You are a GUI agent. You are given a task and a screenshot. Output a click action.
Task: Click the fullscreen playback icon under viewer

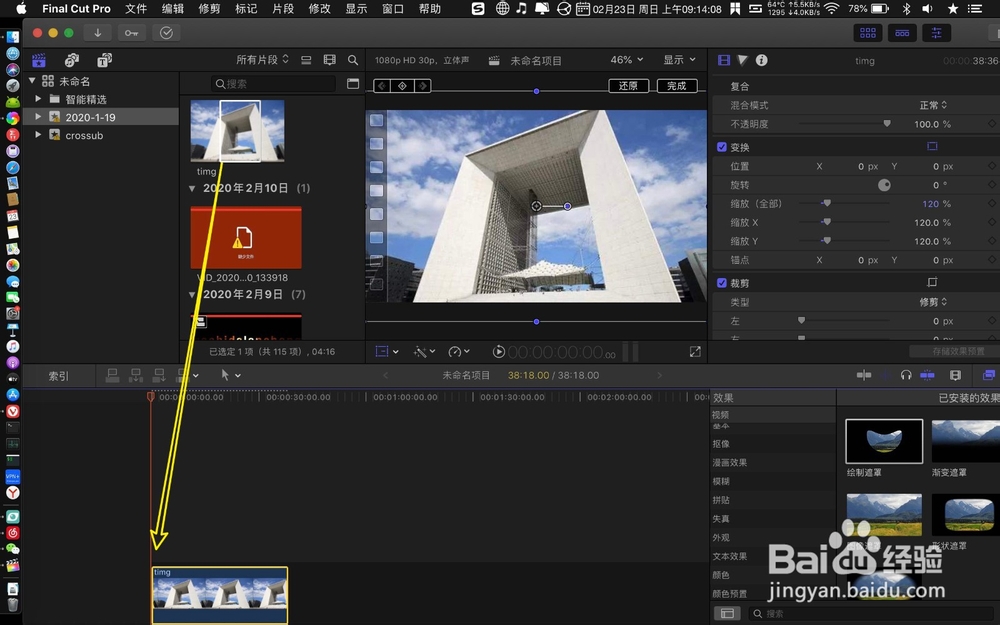693,351
